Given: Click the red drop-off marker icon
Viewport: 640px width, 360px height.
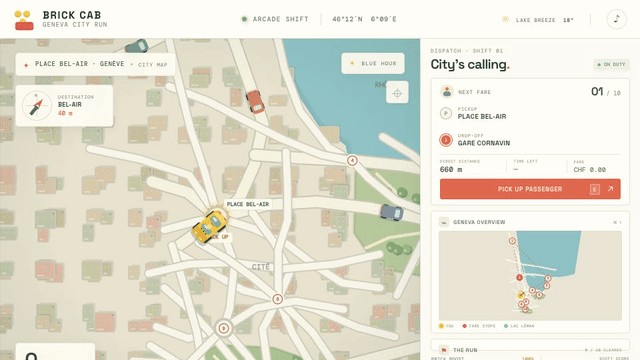Looking at the screenshot, I should tap(446, 140).
